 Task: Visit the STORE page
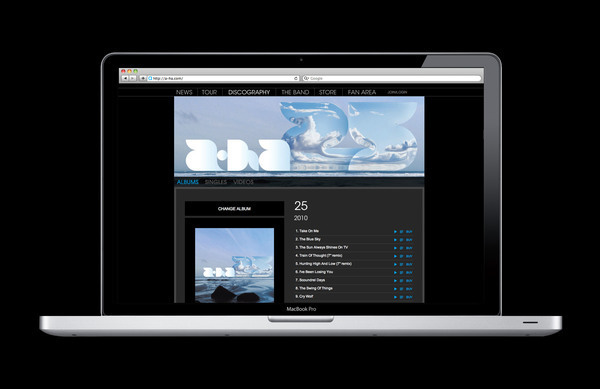[x=328, y=92]
